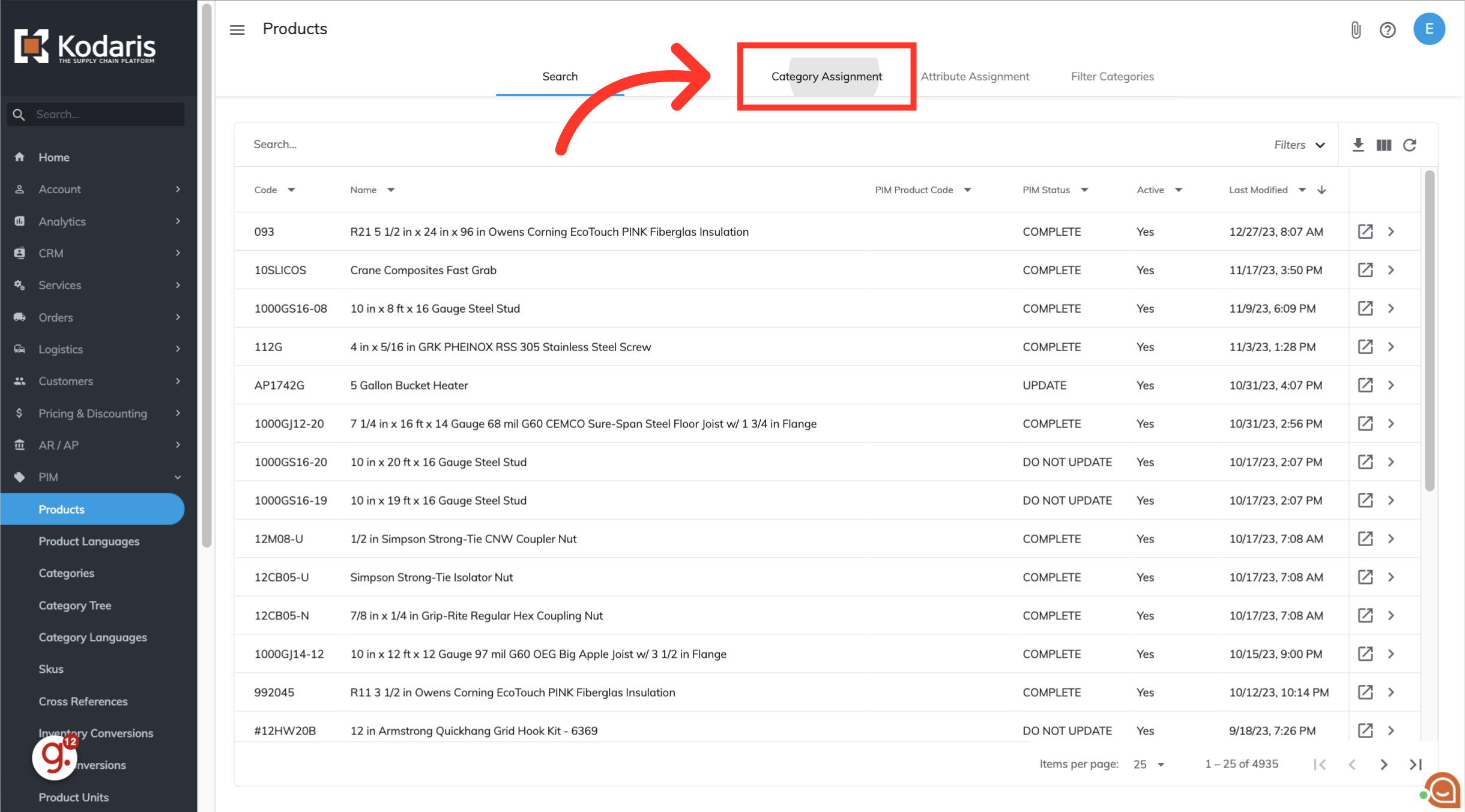This screenshot has width=1465, height=812.
Task: Collapse the PIM sidebar section
Action: click(x=178, y=477)
